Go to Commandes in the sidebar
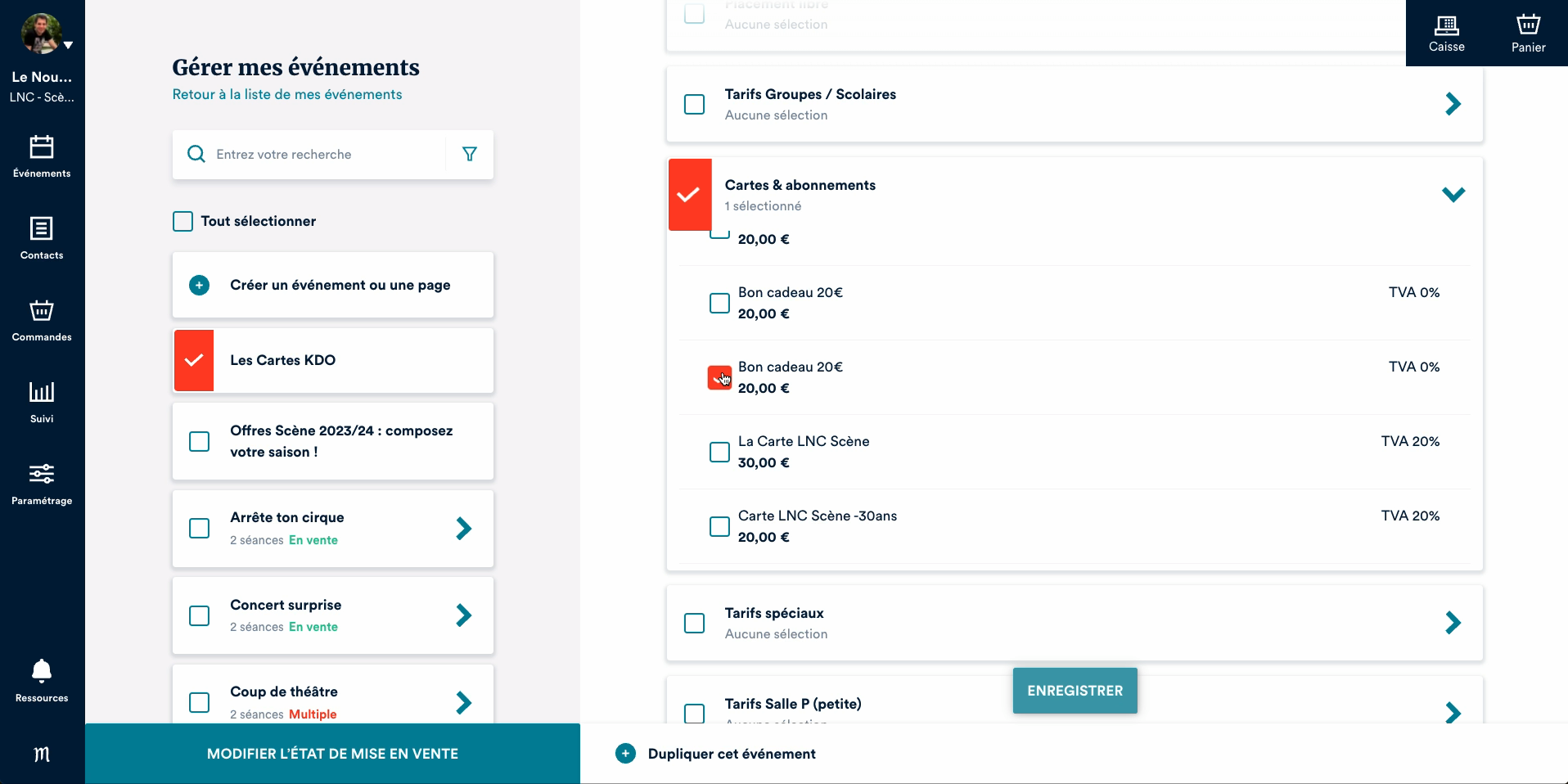 click(42, 320)
